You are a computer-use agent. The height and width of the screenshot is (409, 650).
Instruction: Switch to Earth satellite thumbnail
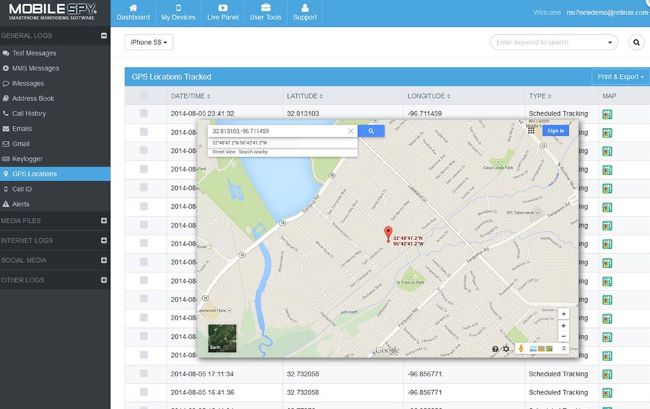click(x=222, y=338)
